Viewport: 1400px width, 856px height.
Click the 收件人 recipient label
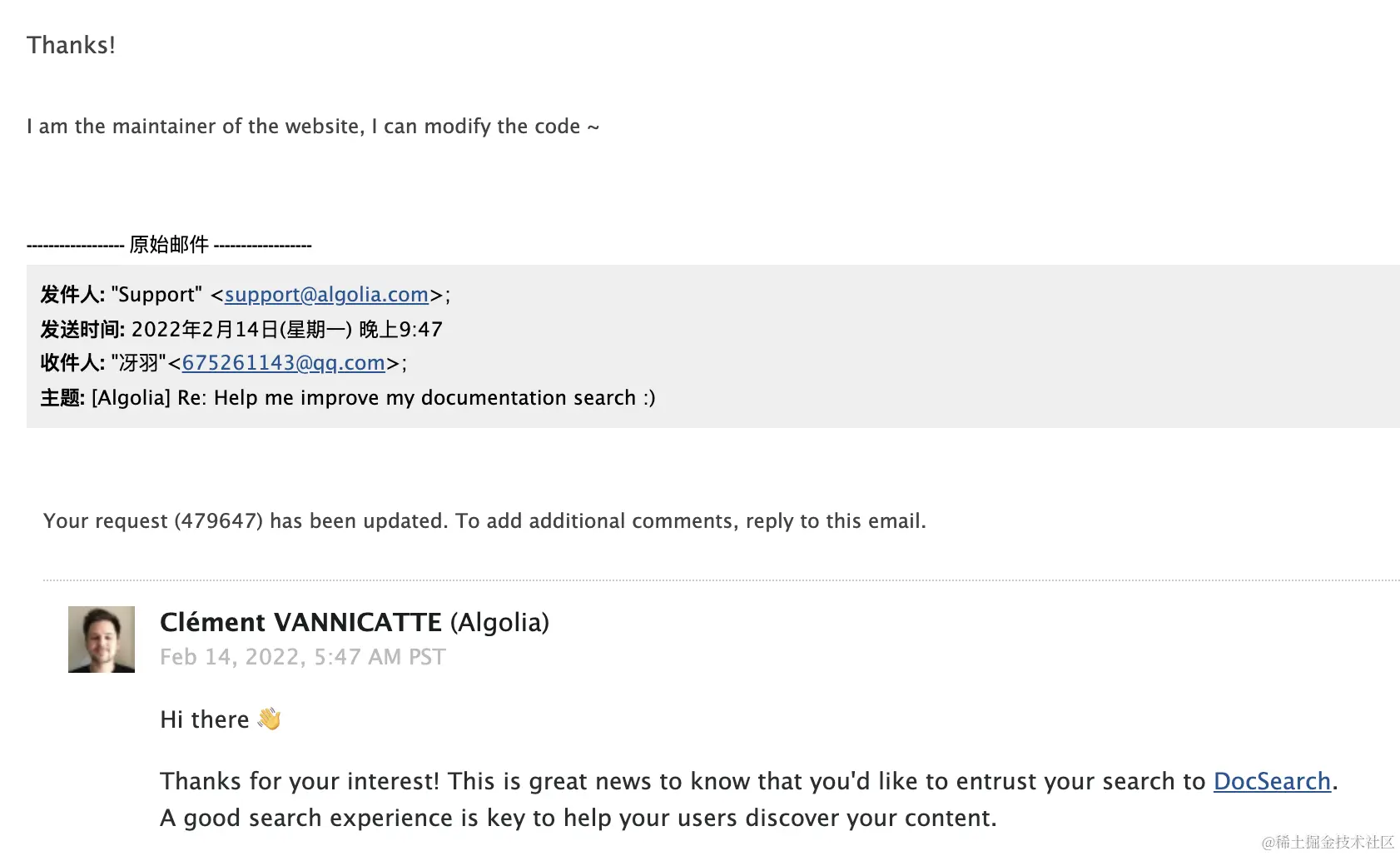72,363
